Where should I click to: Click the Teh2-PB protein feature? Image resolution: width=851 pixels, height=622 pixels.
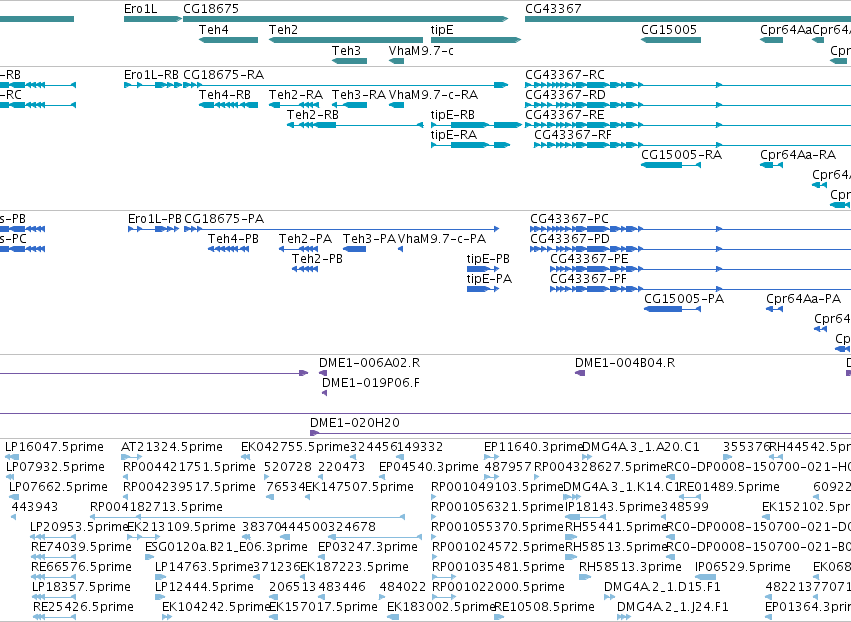pyautogui.click(x=305, y=269)
